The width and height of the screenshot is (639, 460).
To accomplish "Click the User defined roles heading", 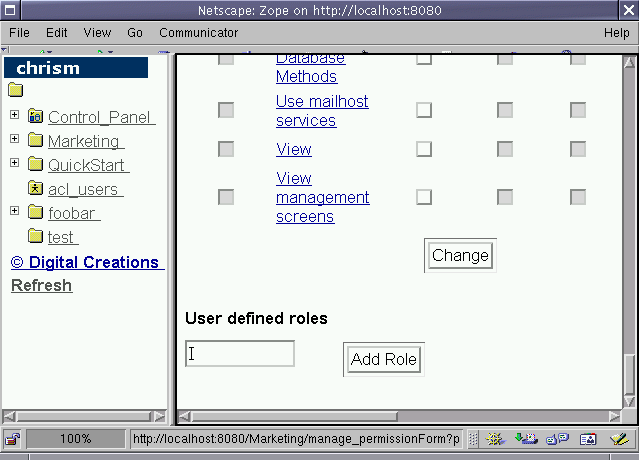I will tap(256, 318).
